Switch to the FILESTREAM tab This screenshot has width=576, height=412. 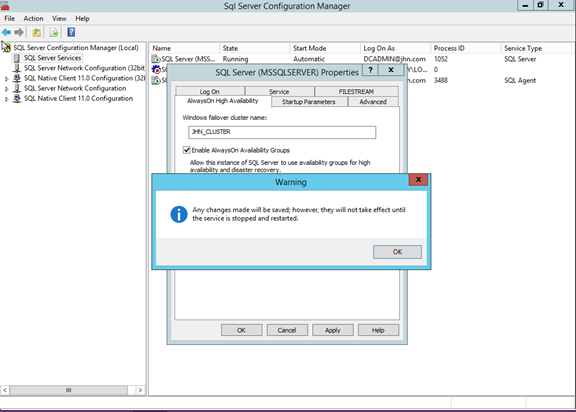tap(356, 91)
